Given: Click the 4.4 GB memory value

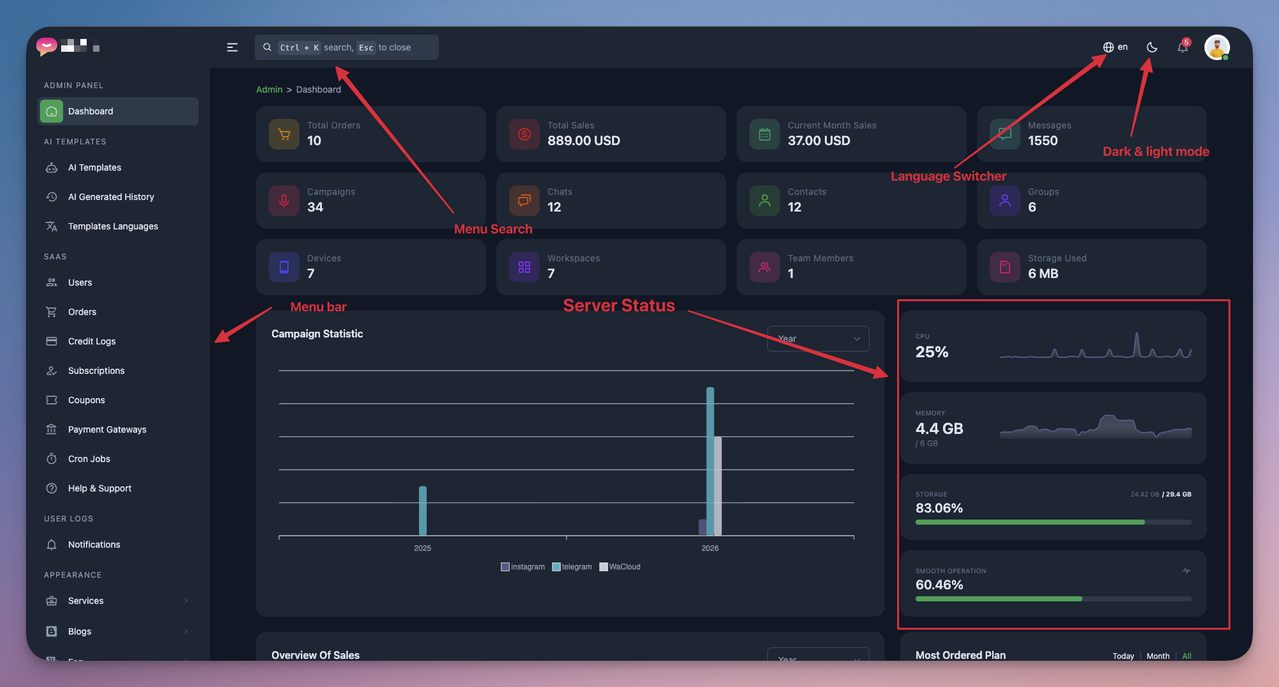Looking at the screenshot, I should pos(939,428).
